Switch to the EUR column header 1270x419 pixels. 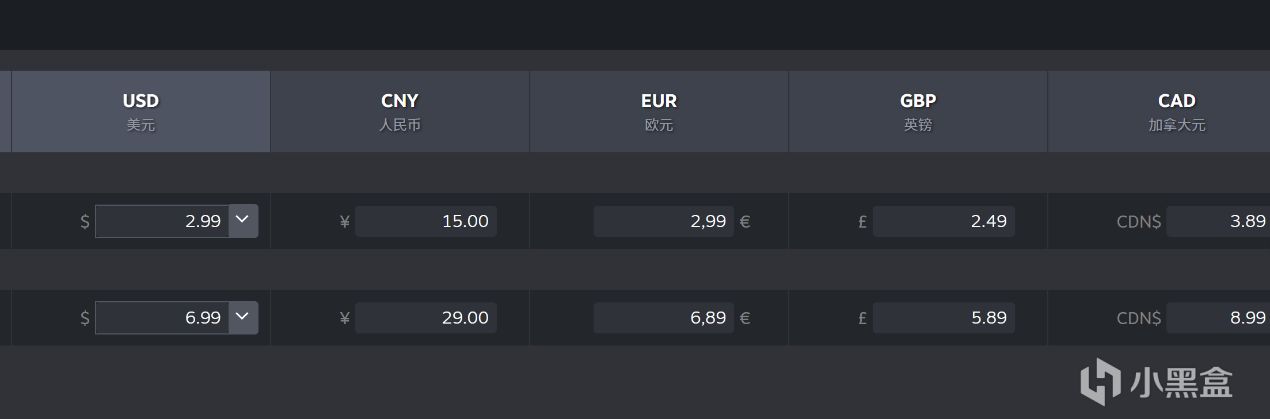659,111
